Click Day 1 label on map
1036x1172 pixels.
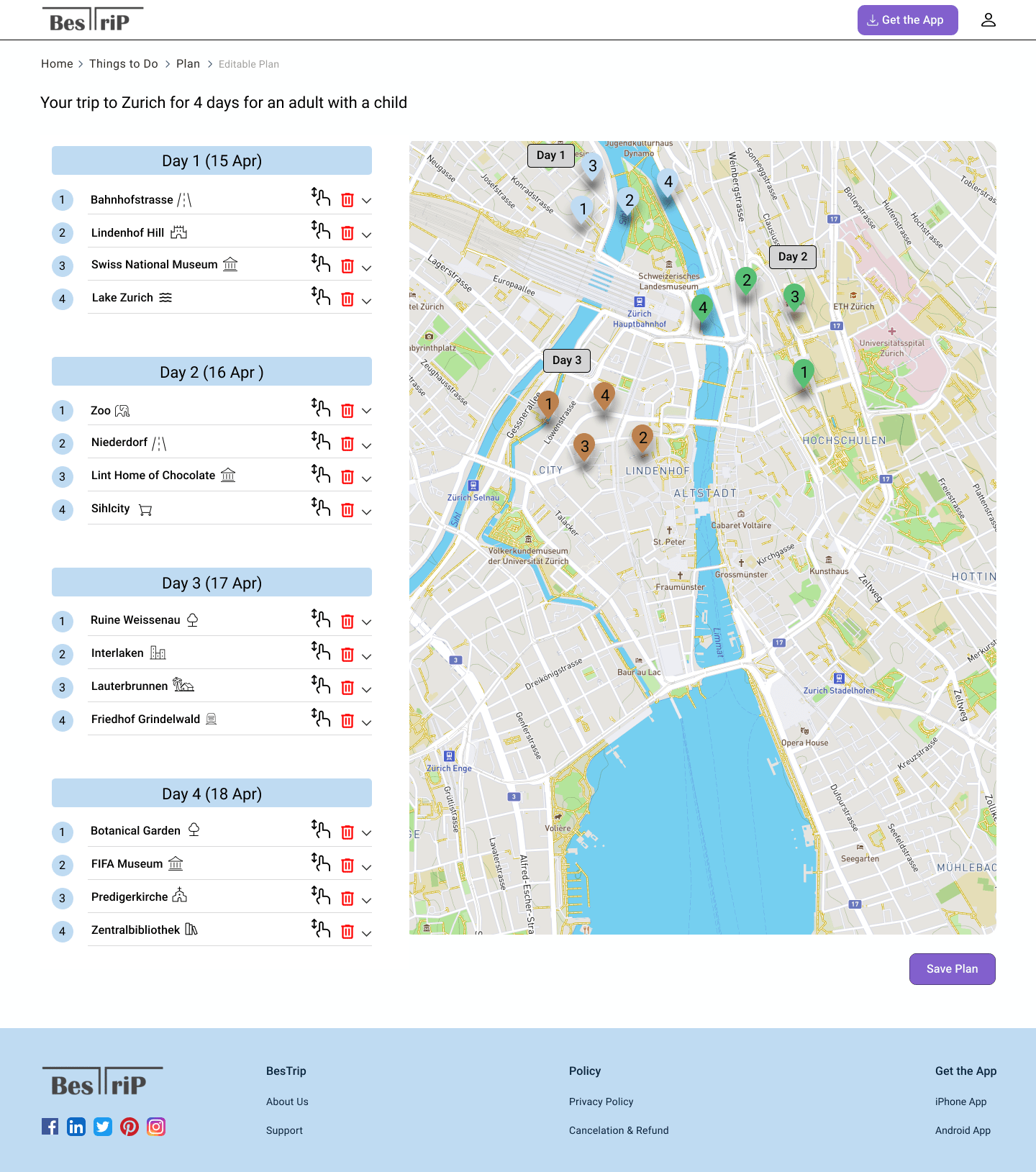pos(551,155)
